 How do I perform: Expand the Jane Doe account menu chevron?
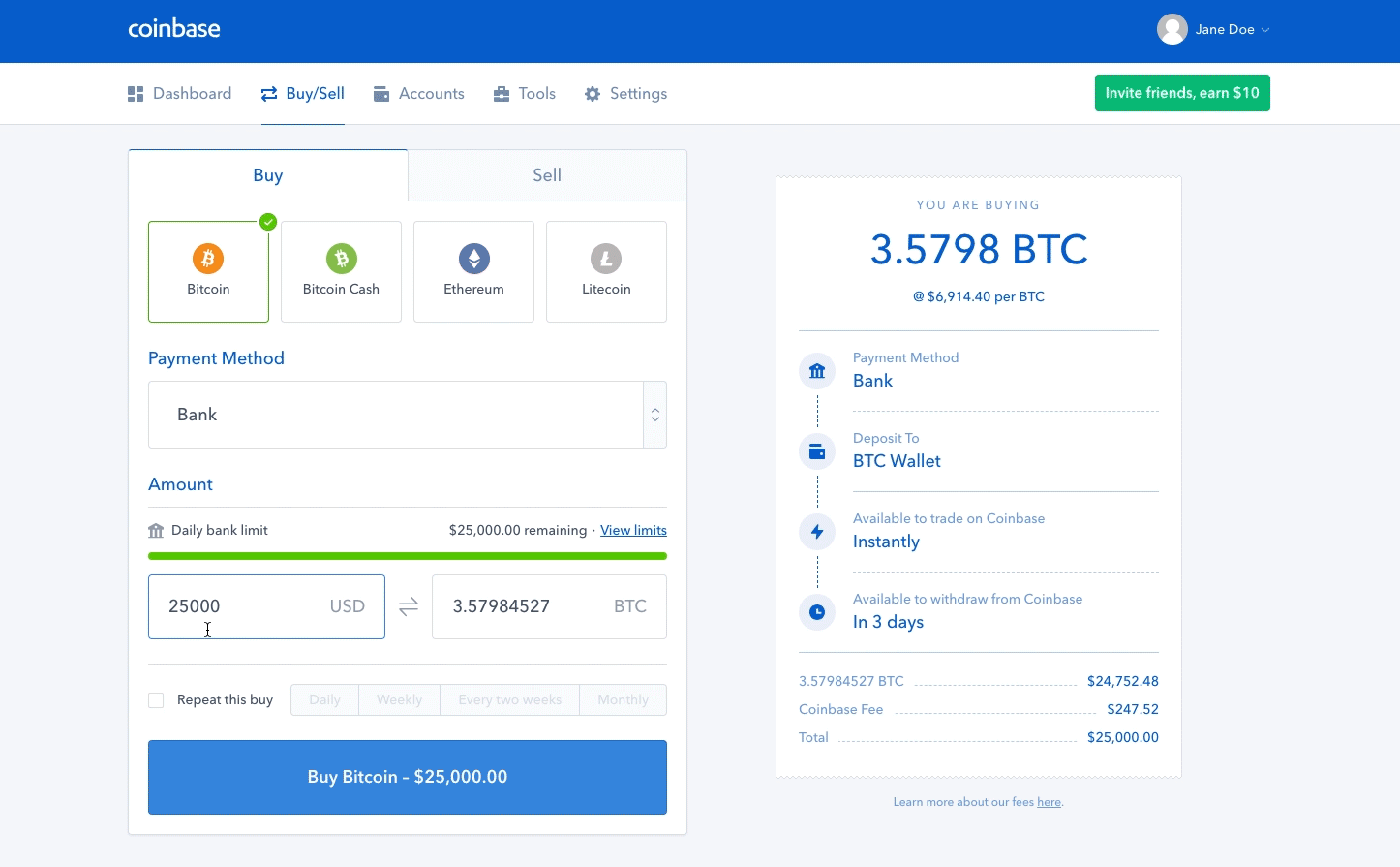pyautogui.click(x=1265, y=30)
